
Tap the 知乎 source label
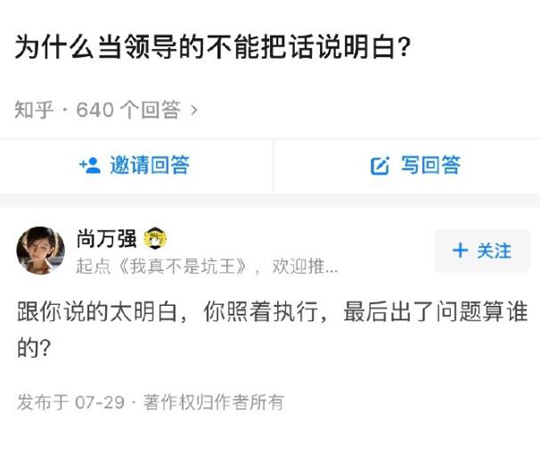pyautogui.click(x=34, y=110)
